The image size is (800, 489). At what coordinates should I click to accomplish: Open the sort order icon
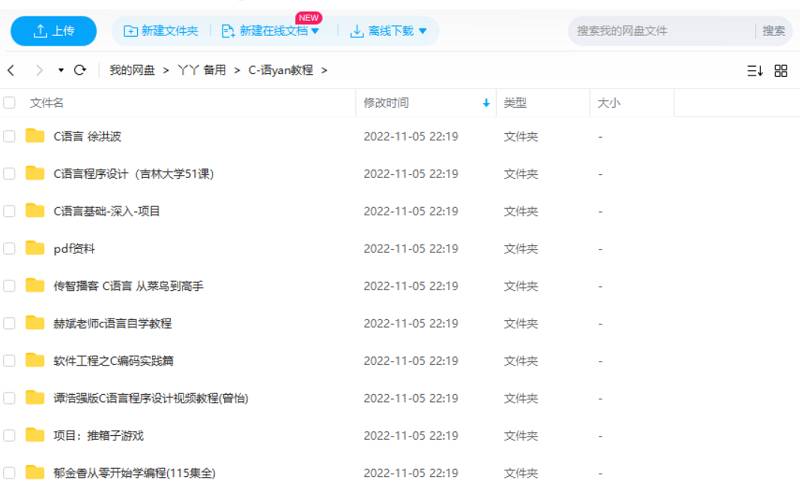coord(754,70)
